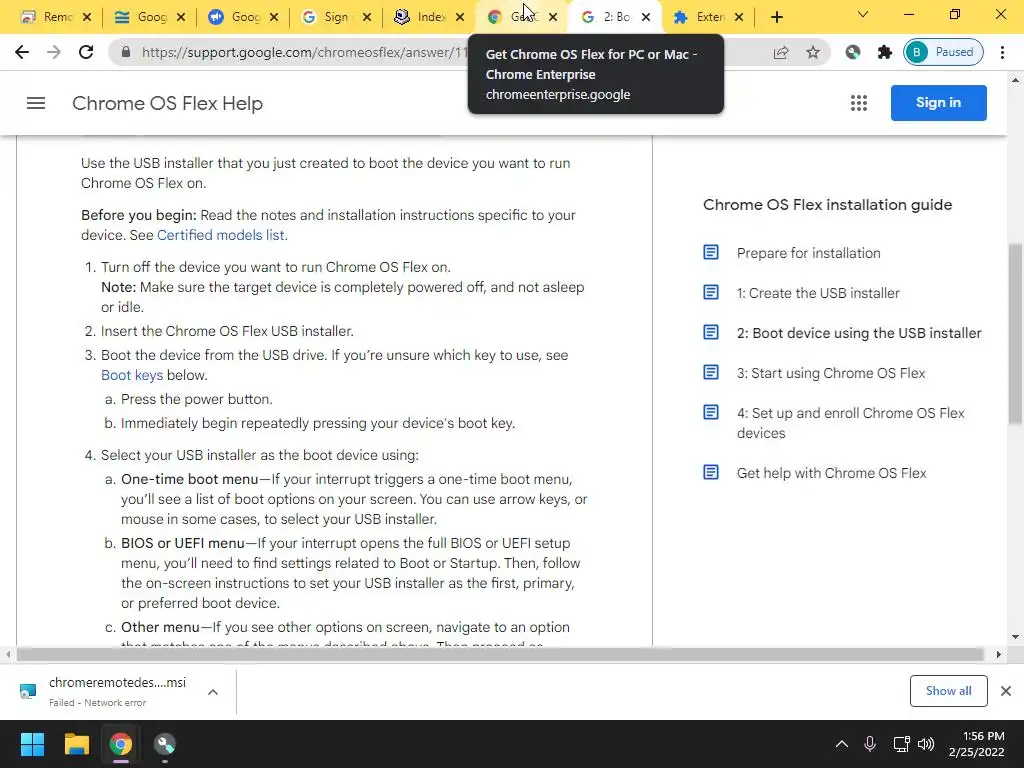Click the Paused profile button
Image resolution: width=1024 pixels, height=768 pixels.
tap(943, 52)
